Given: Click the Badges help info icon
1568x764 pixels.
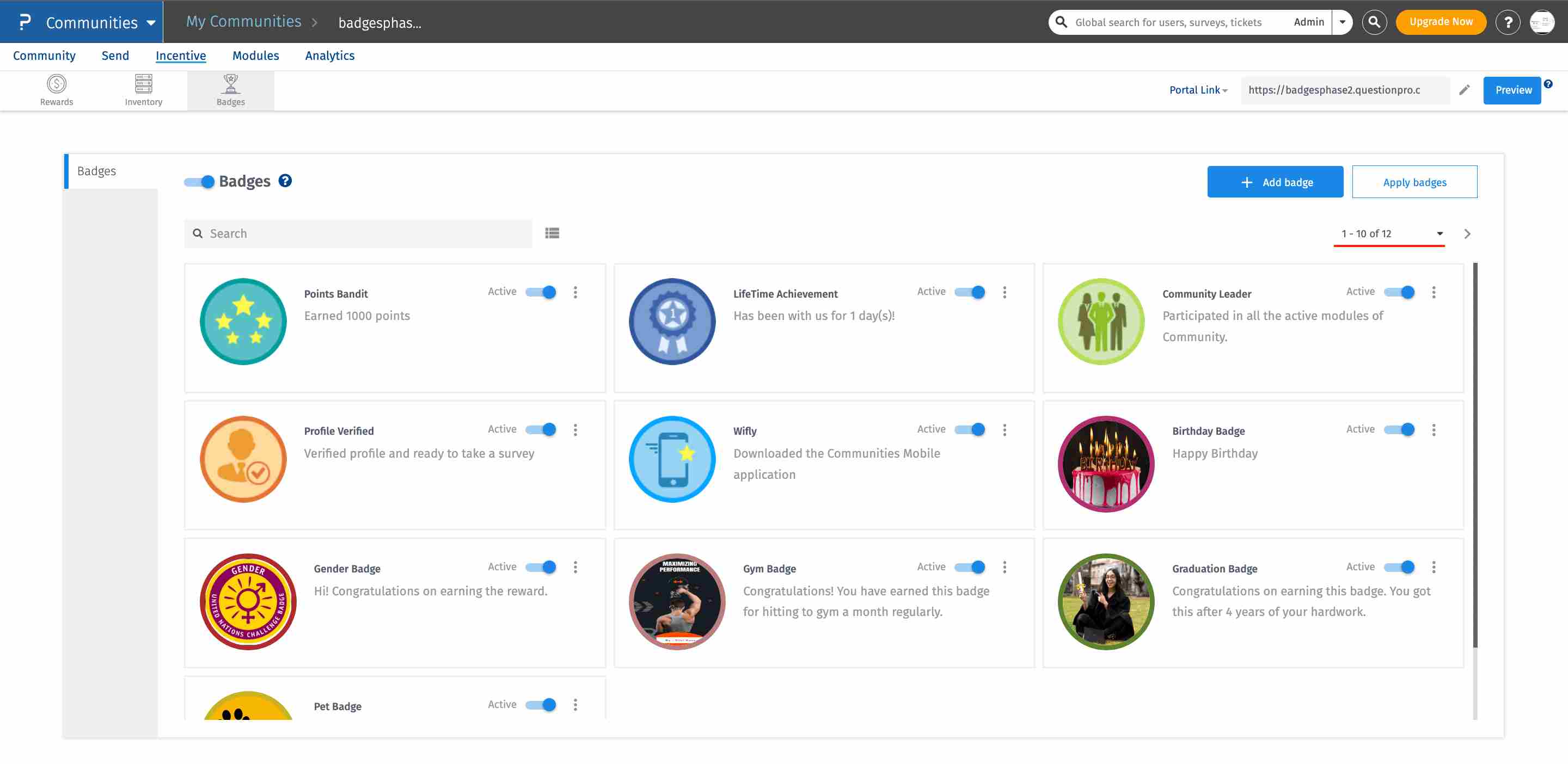Looking at the screenshot, I should 285,181.
